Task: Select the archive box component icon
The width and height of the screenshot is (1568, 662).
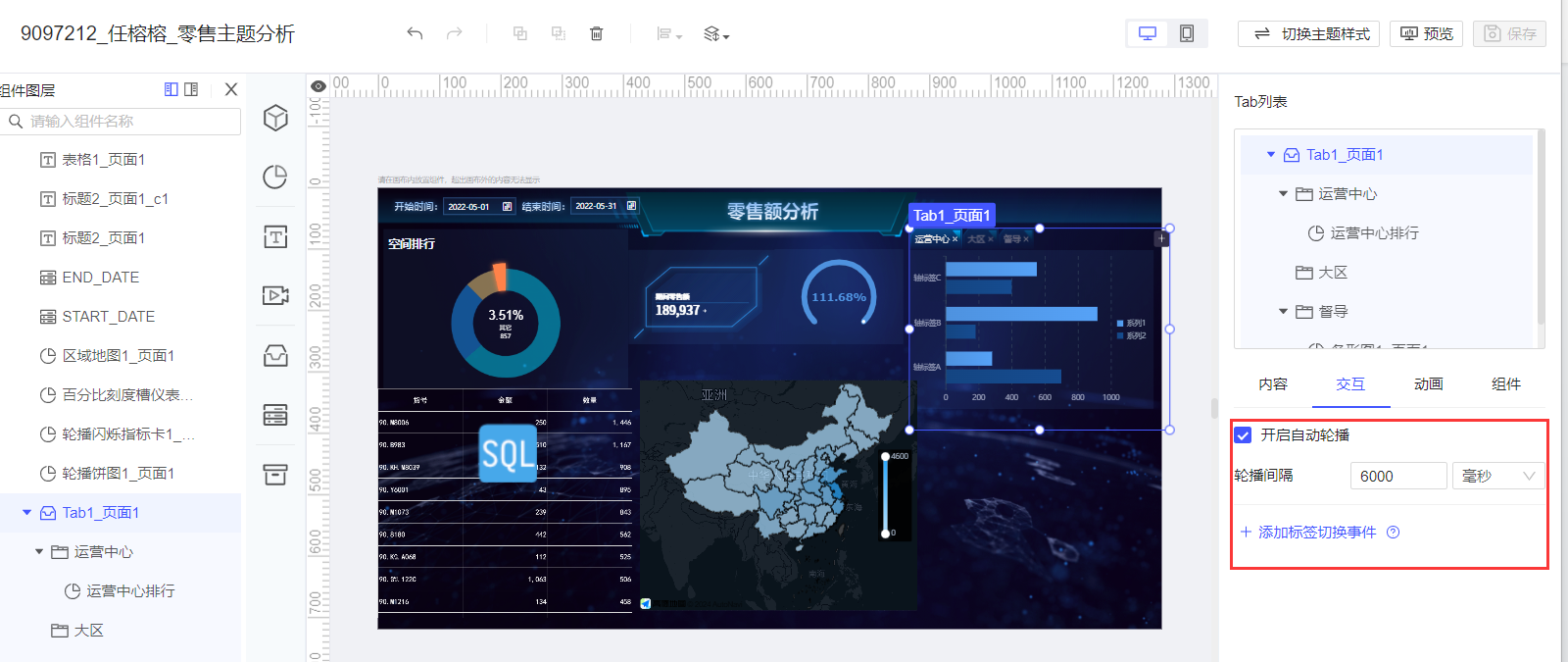Action: click(275, 474)
